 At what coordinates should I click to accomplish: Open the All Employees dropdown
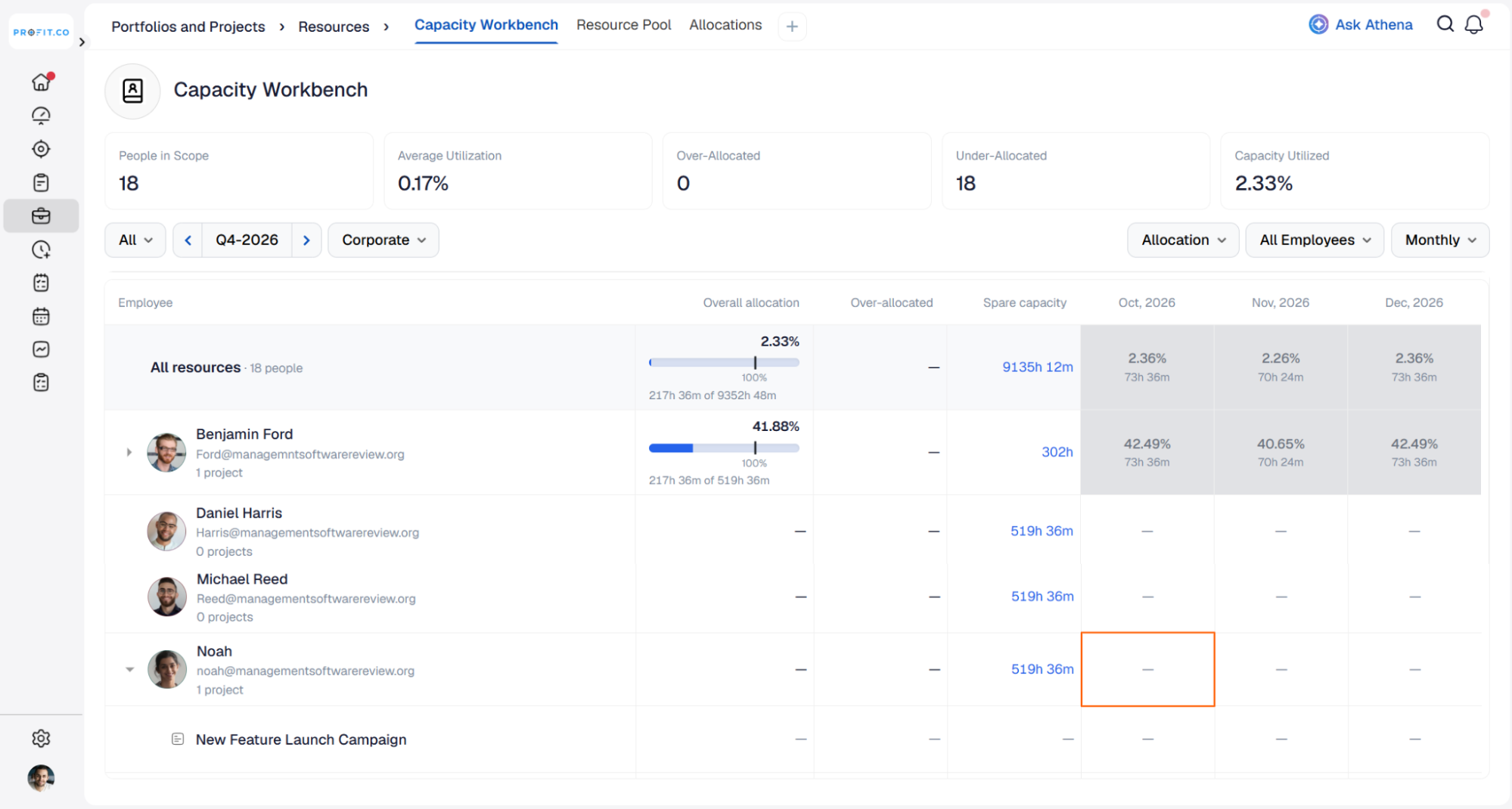[x=1315, y=240]
